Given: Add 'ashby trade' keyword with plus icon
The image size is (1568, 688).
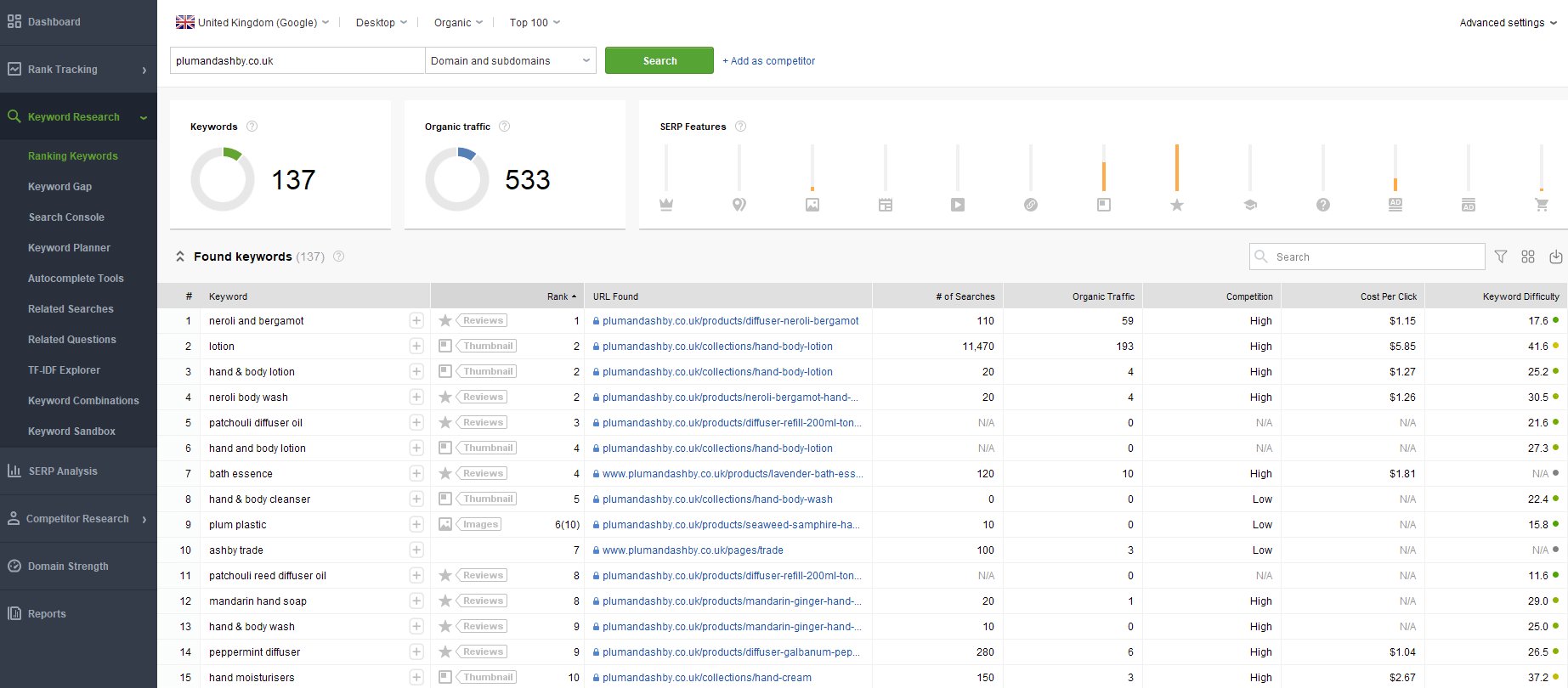Looking at the screenshot, I should 416,550.
